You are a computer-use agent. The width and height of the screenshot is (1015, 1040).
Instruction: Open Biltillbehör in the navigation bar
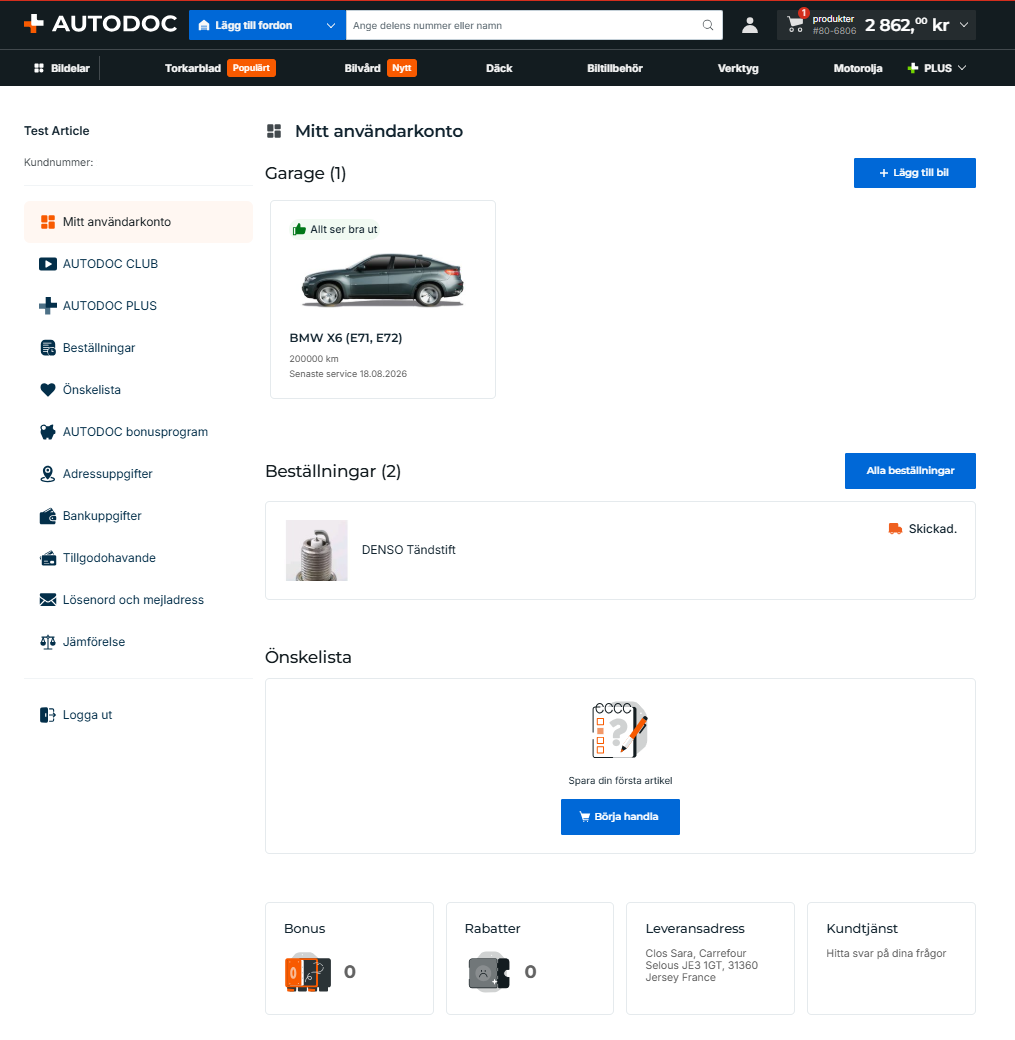(615, 68)
